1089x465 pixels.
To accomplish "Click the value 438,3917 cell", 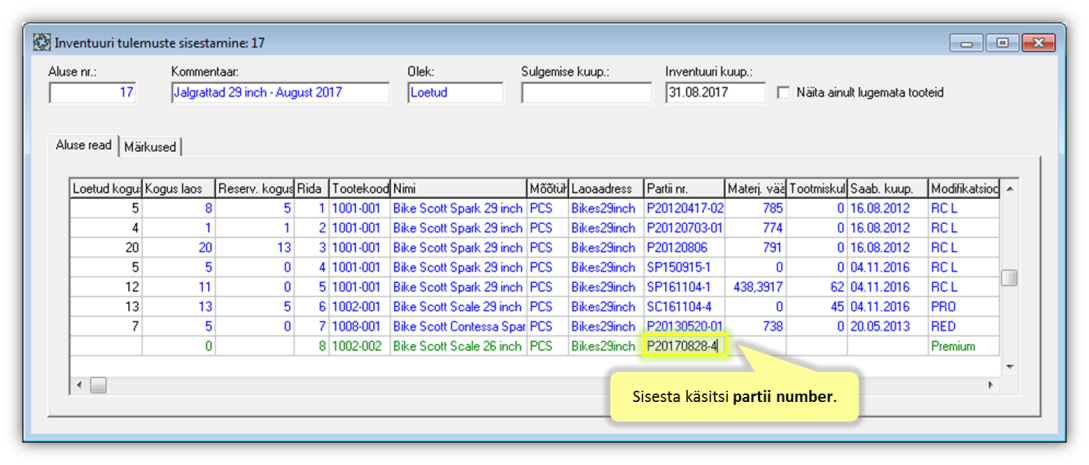I will pyautogui.click(x=755, y=287).
